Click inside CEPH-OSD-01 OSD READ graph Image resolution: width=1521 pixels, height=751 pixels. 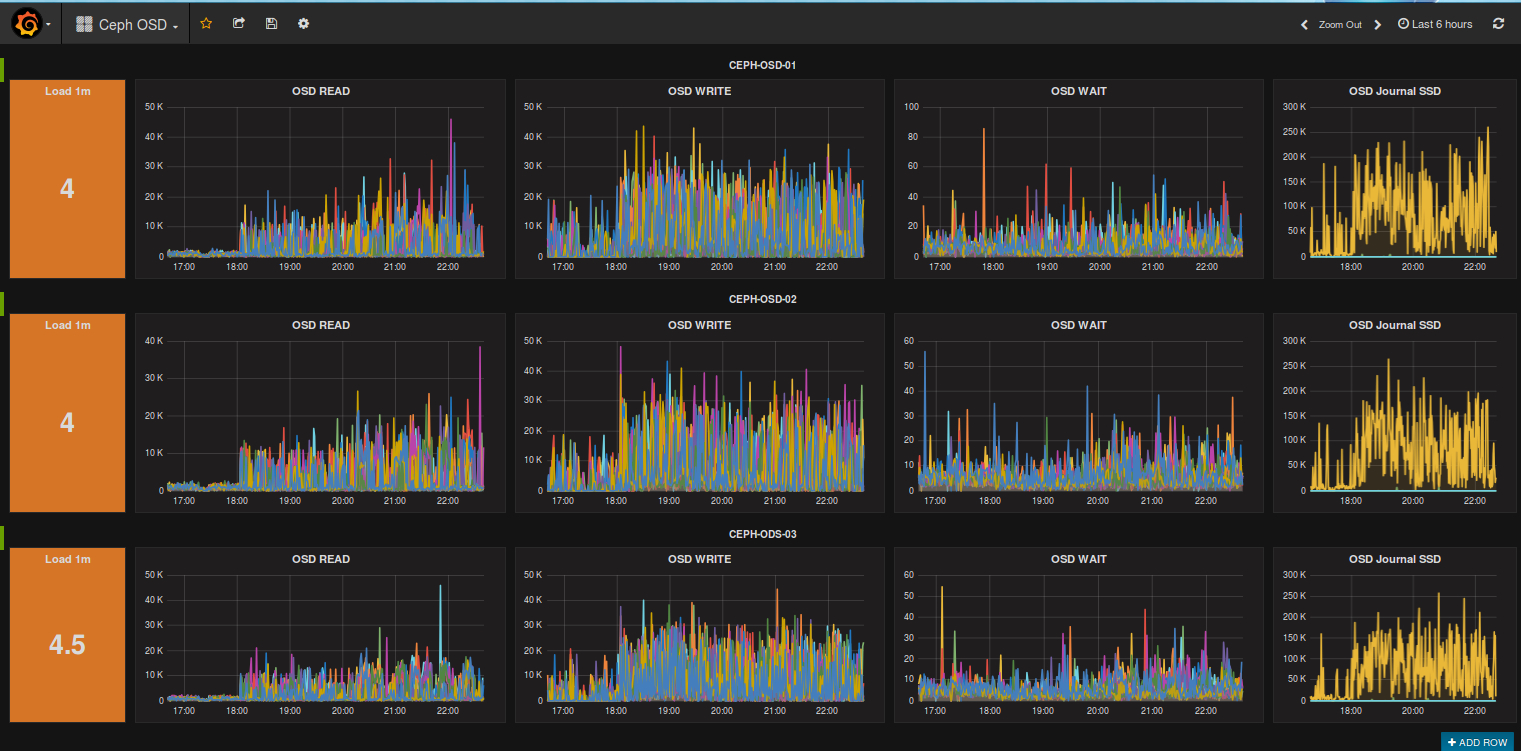325,181
